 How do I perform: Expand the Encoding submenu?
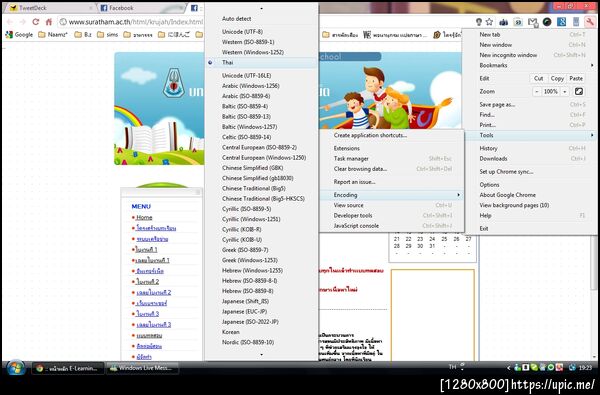392,195
